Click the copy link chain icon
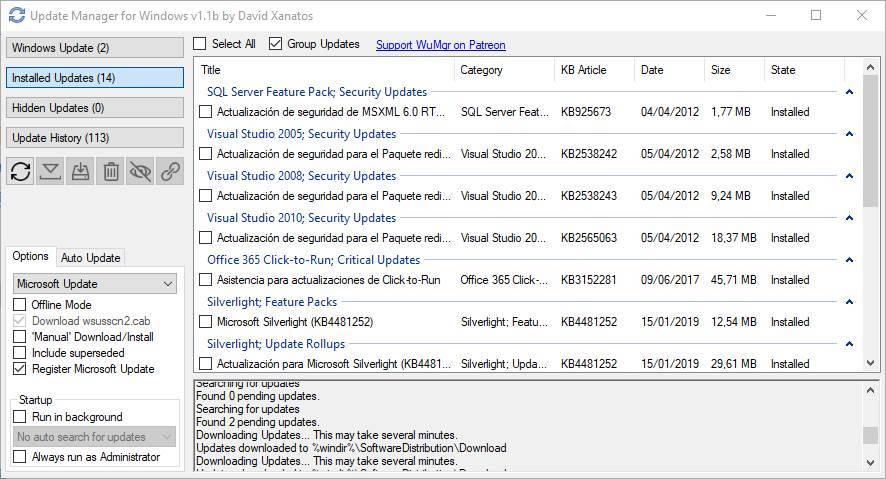 pyautogui.click(x=171, y=171)
